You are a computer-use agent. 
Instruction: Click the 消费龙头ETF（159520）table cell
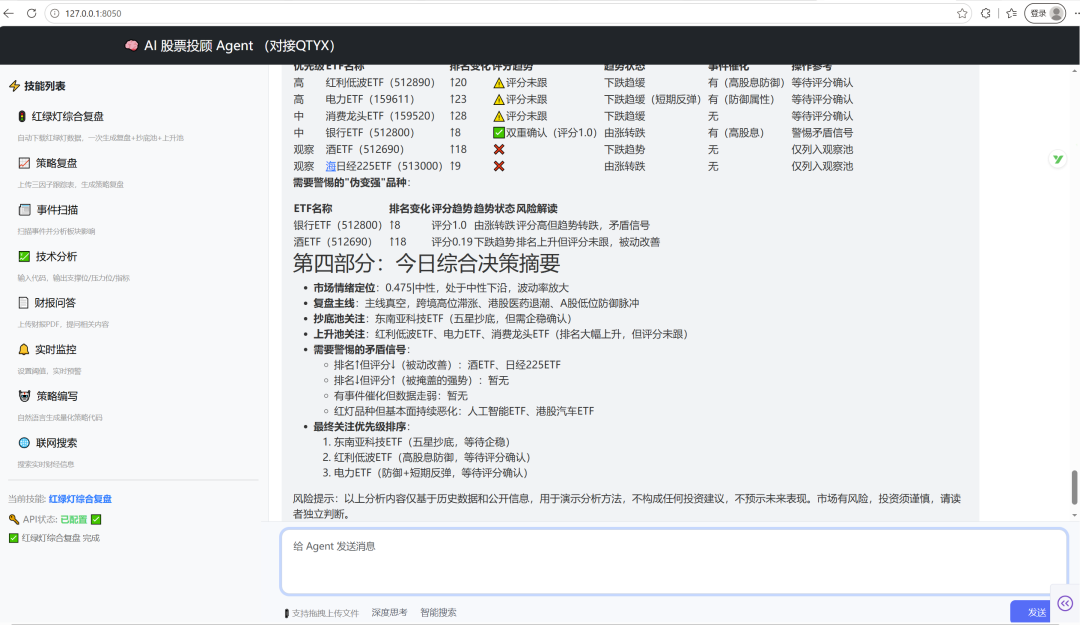pyautogui.click(x=380, y=116)
